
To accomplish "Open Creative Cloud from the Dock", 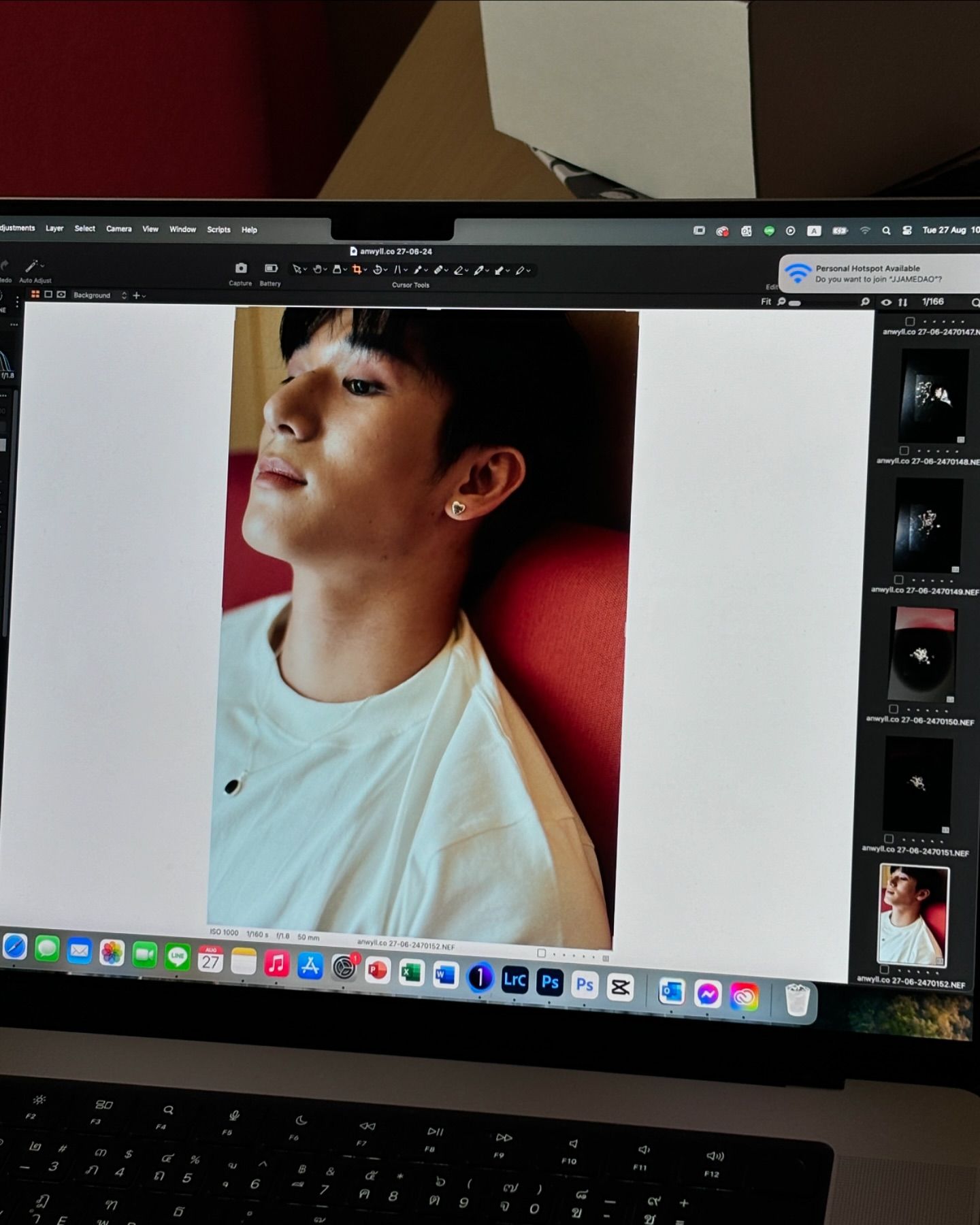I will (x=744, y=997).
